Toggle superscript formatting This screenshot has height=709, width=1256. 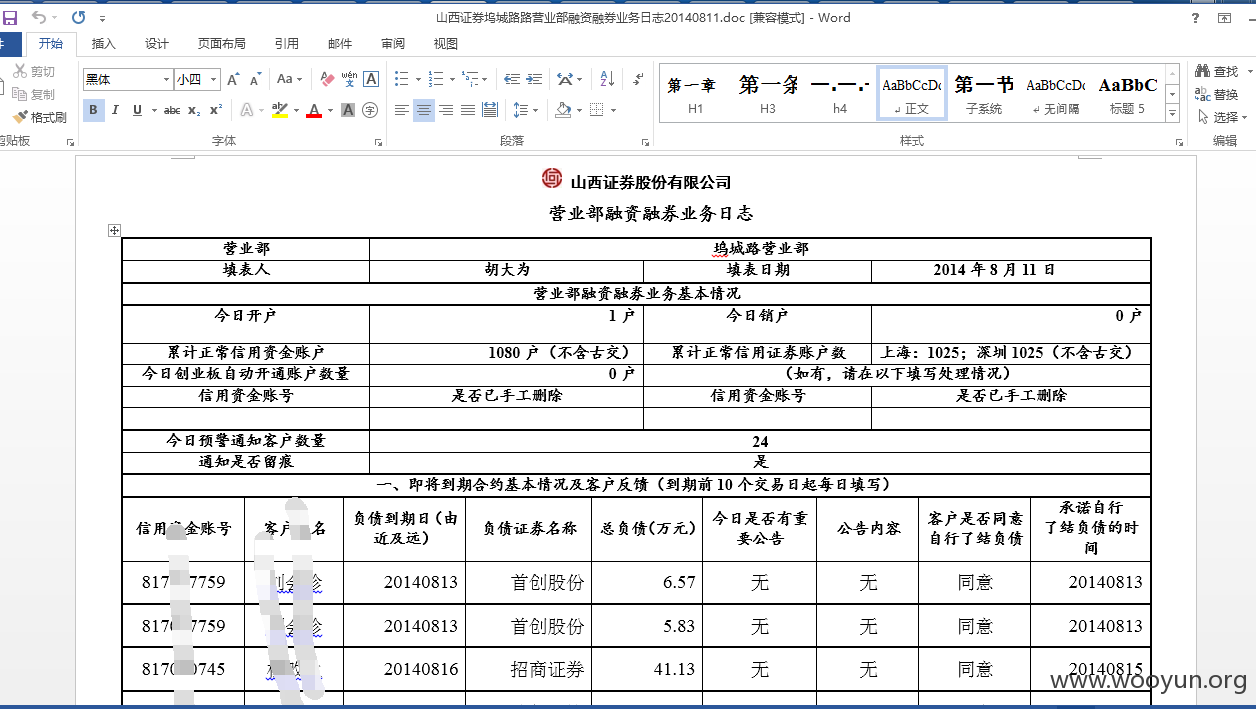coord(216,110)
